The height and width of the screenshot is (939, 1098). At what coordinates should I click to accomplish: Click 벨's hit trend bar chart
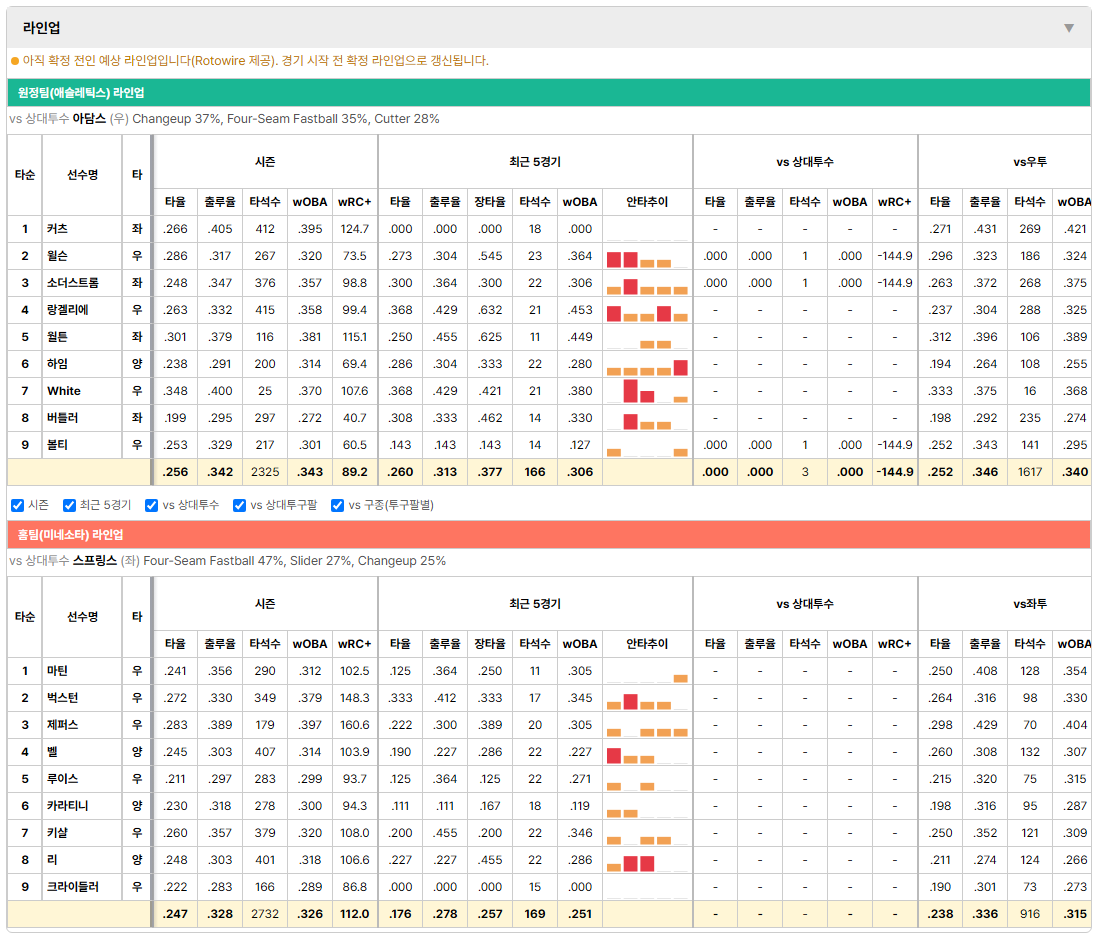(x=647, y=752)
